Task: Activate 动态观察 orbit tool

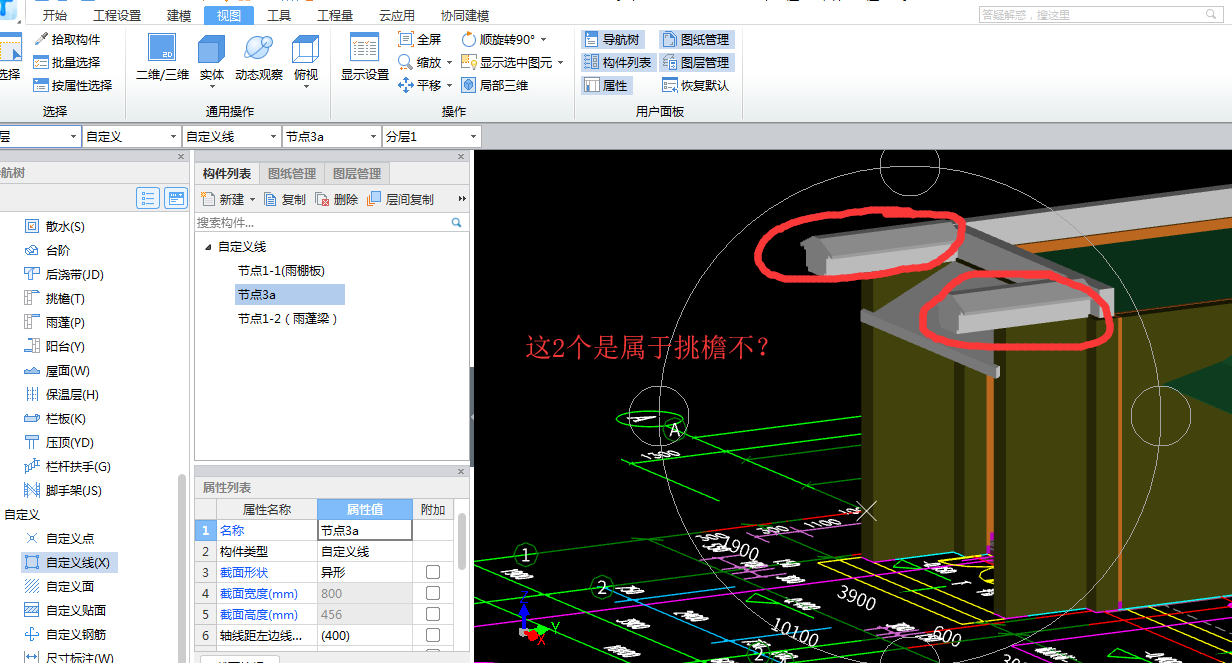Action: [x=259, y=57]
